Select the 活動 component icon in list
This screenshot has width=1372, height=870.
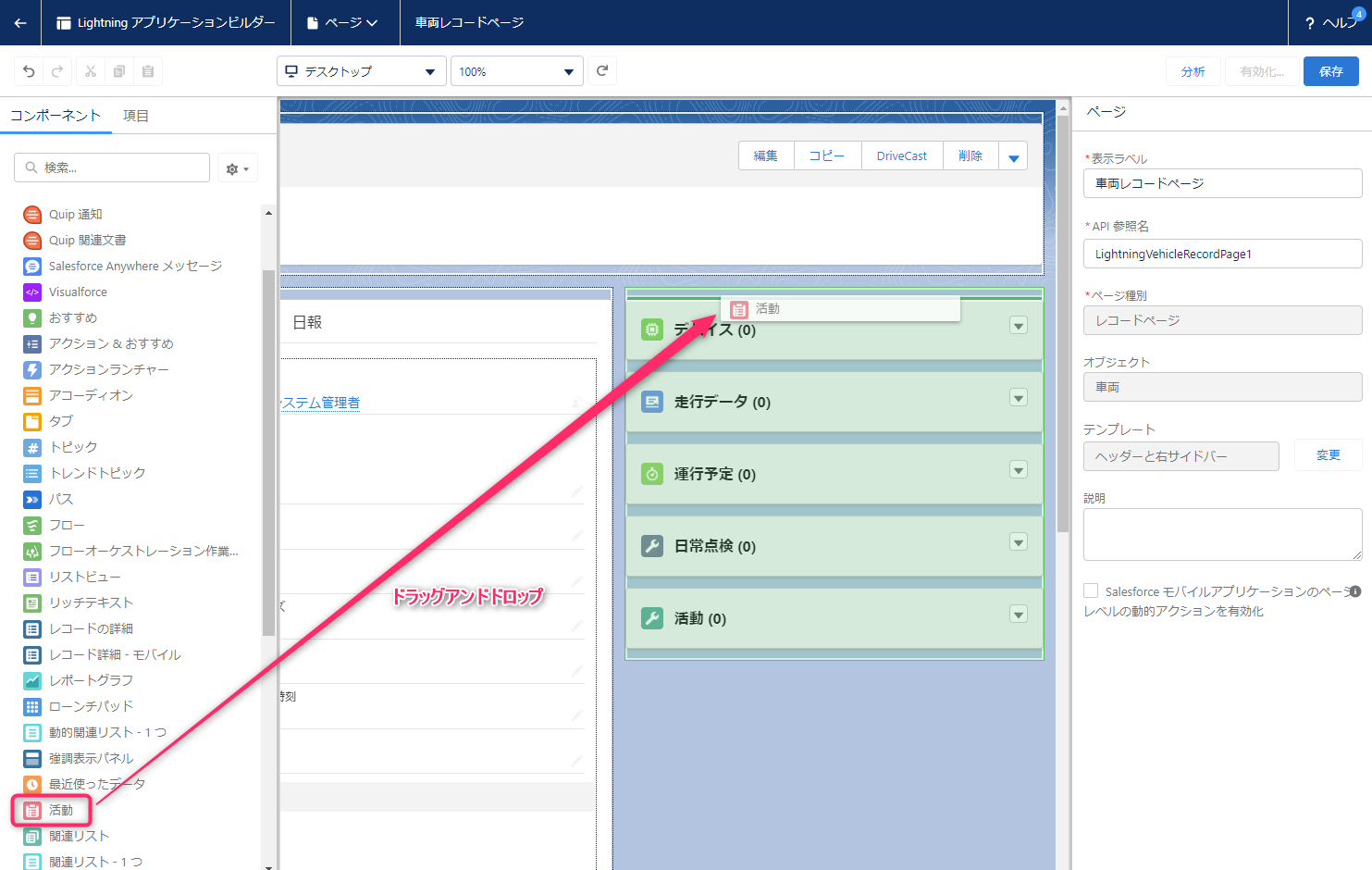pyautogui.click(x=32, y=811)
